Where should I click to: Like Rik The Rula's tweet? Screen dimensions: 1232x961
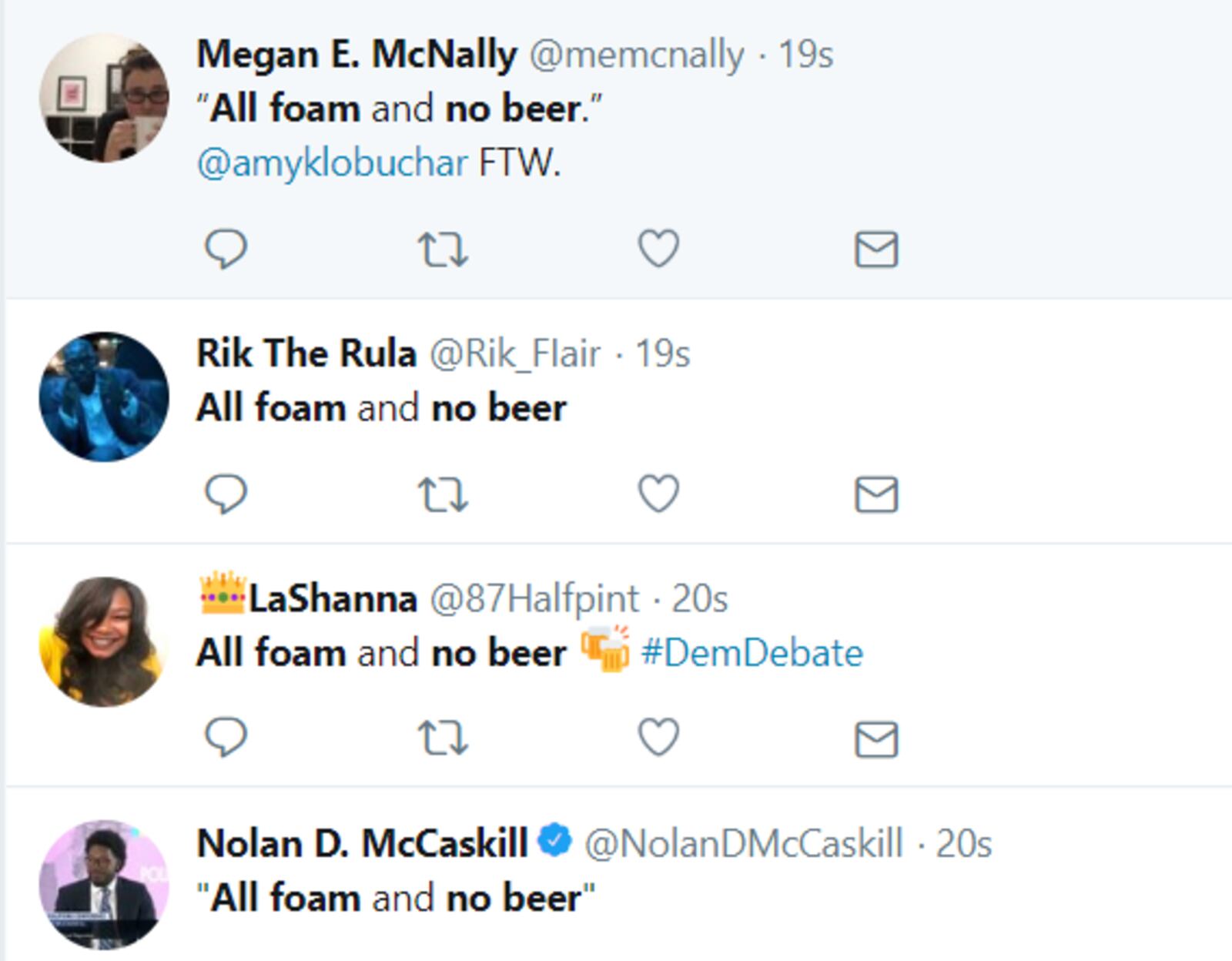(658, 493)
